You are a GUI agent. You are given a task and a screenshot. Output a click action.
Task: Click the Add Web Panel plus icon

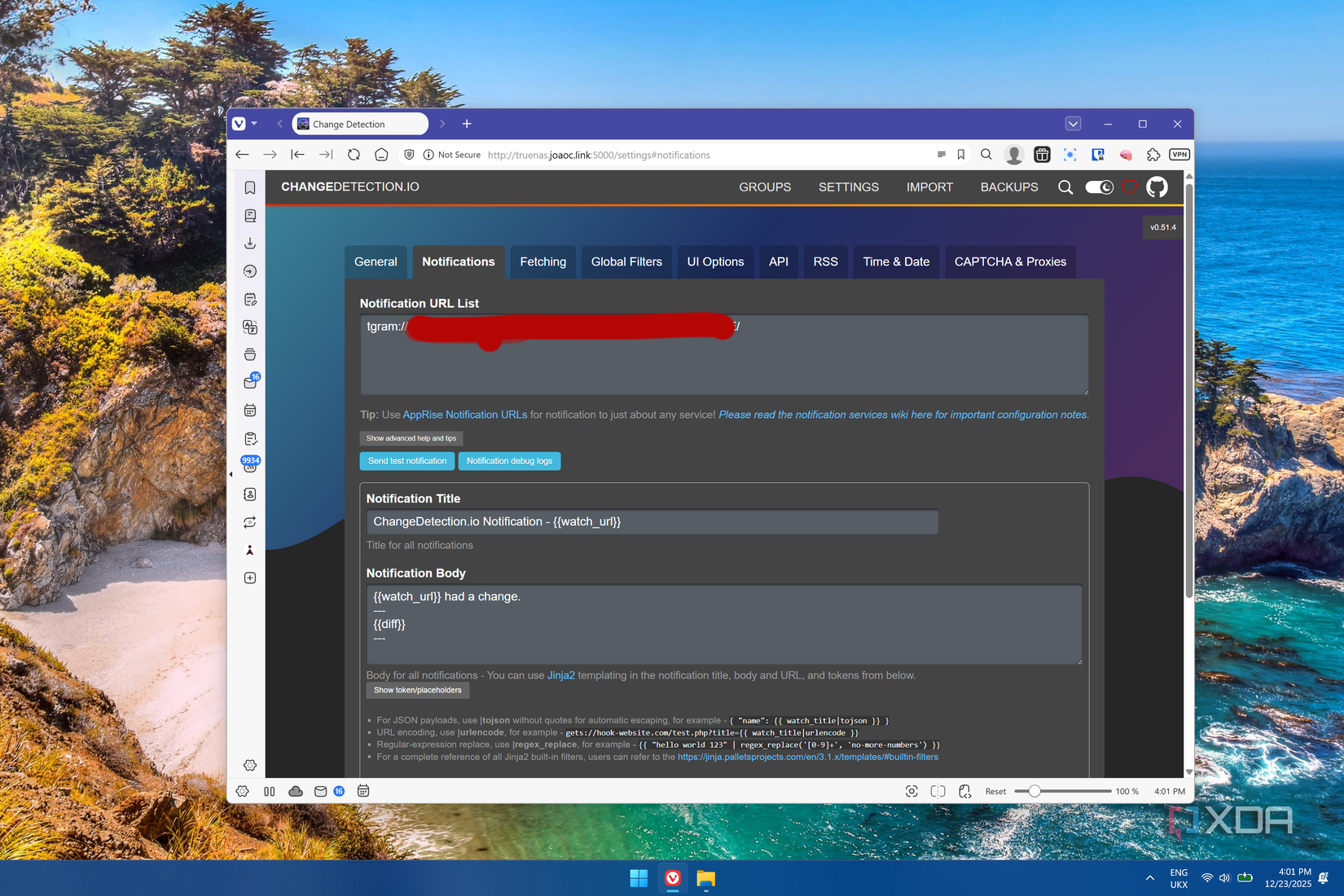(x=250, y=578)
